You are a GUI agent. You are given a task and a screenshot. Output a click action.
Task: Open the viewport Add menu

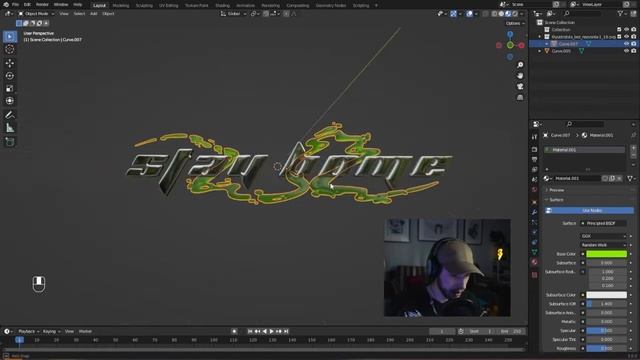(x=93, y=14)
